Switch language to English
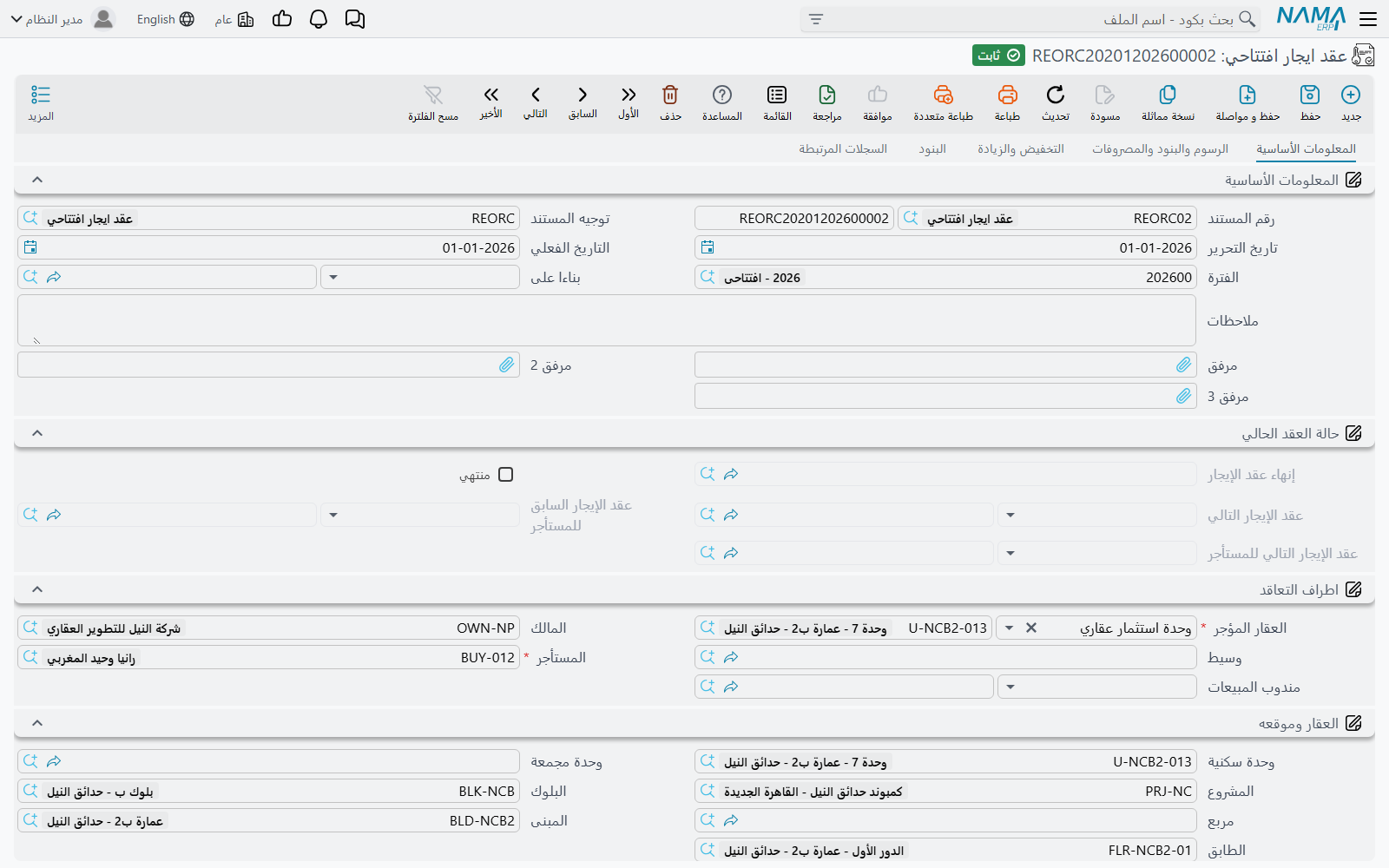 coord(165,19)
